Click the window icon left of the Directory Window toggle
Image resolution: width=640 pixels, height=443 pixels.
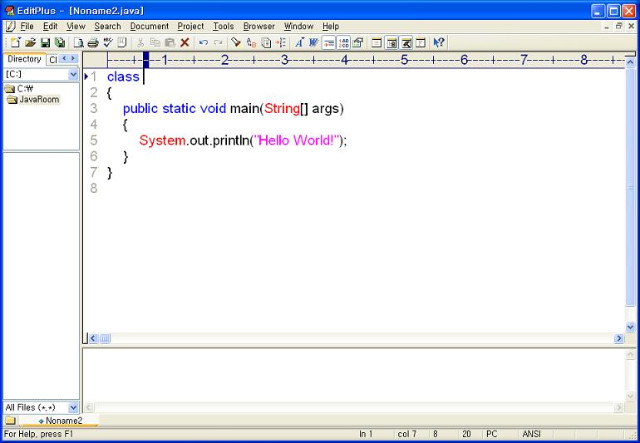tap(377, 42)
